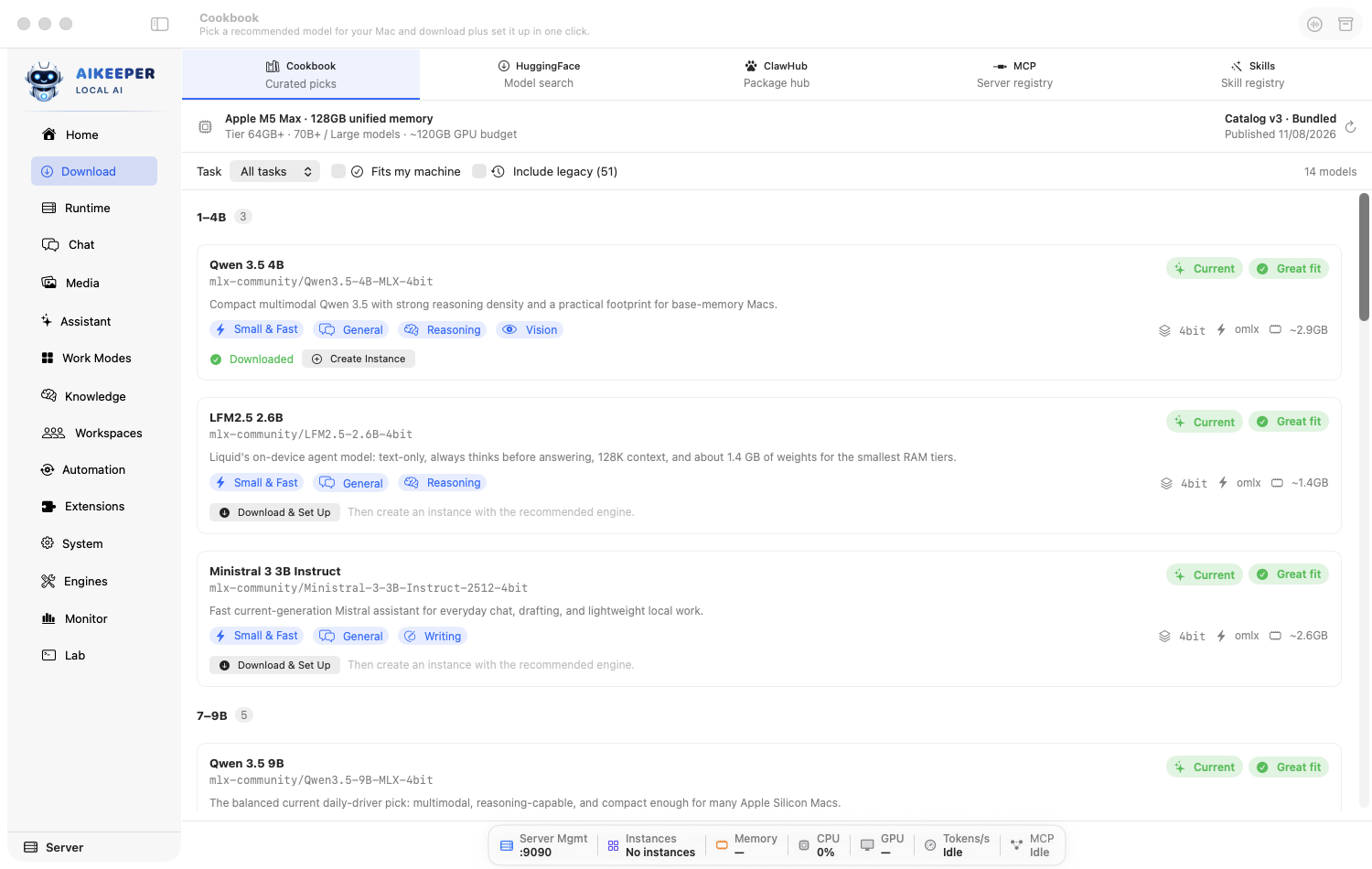Click the Engines tools icon

48,581
